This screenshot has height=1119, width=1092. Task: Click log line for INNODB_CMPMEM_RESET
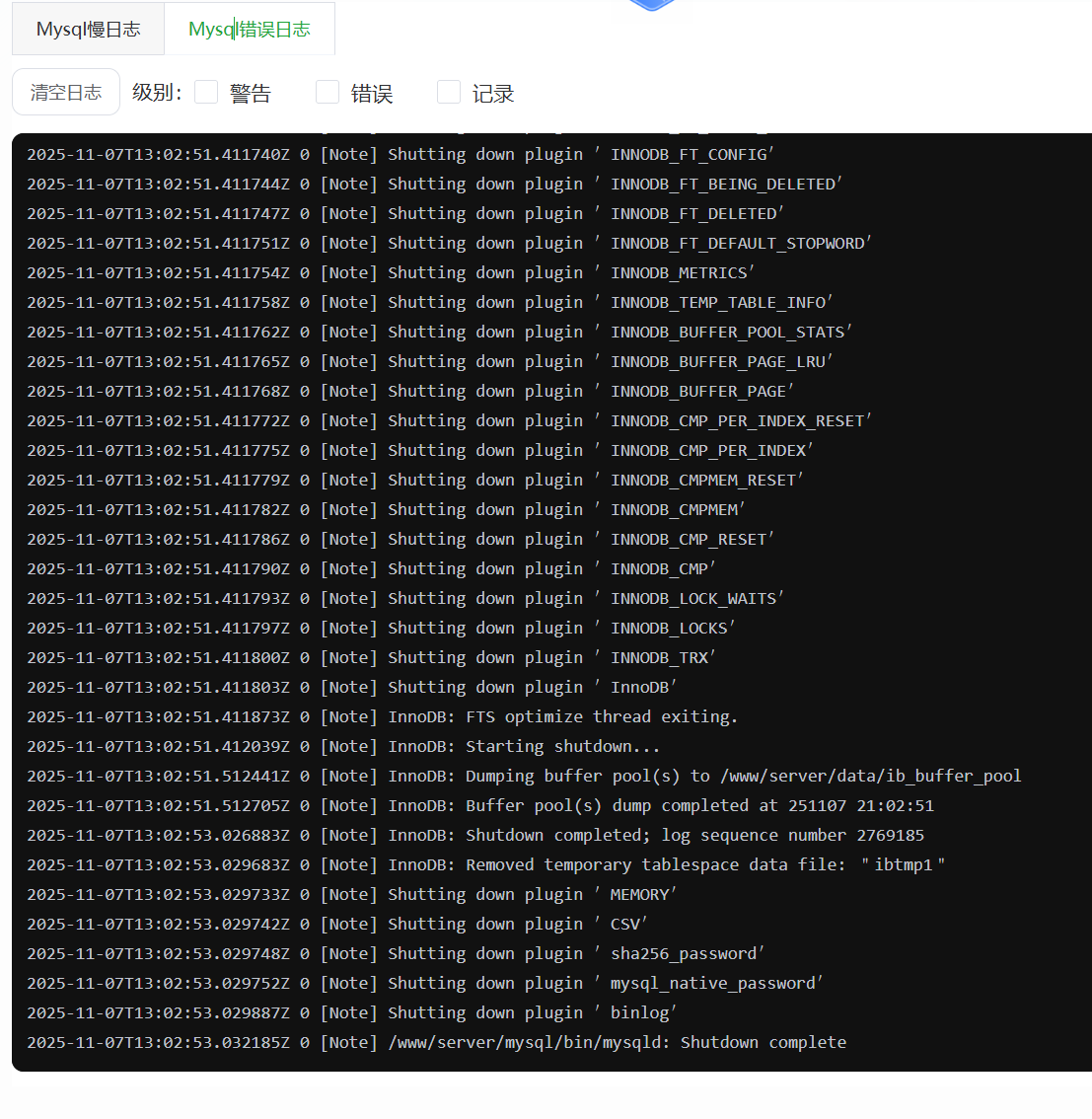pos(415,481)
